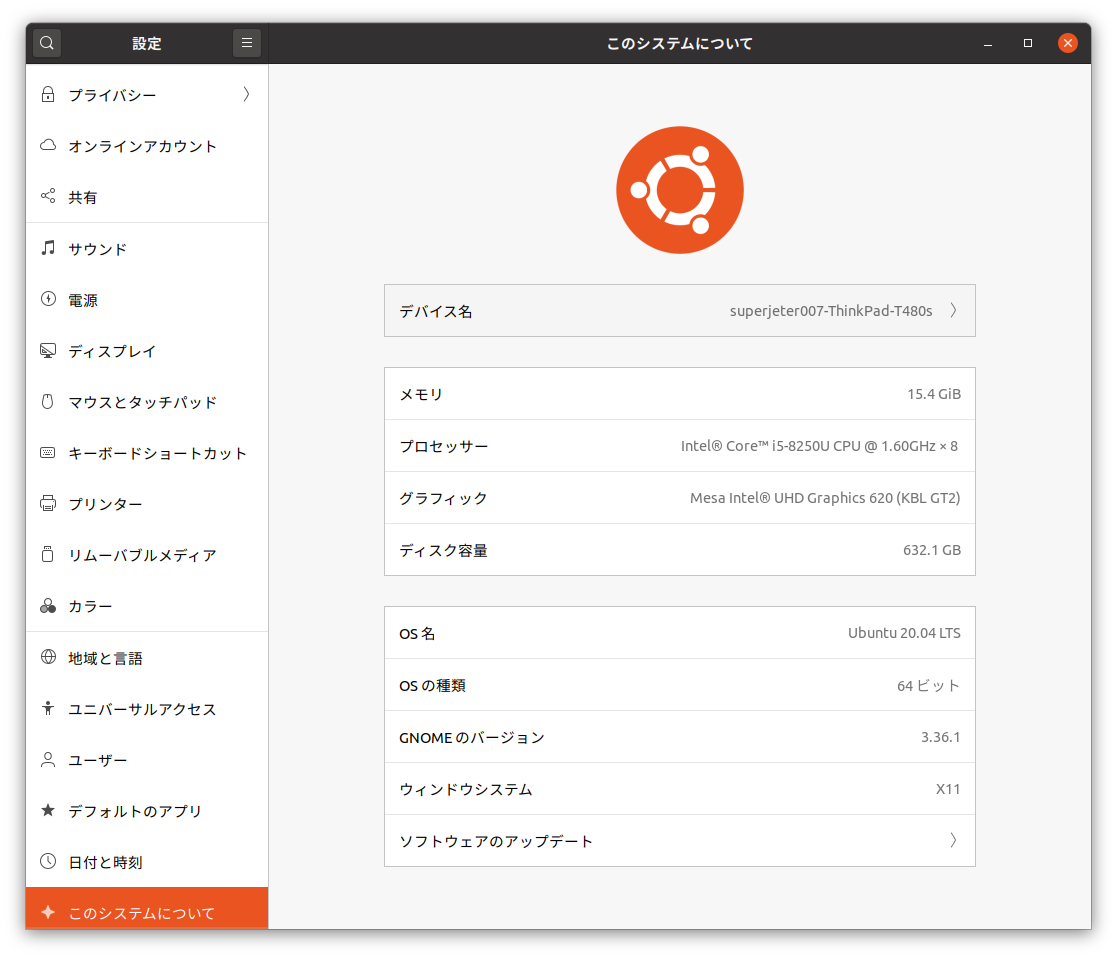
Task: Click the sparkle icon for このシステムについて
Action: tap(48, 912)
